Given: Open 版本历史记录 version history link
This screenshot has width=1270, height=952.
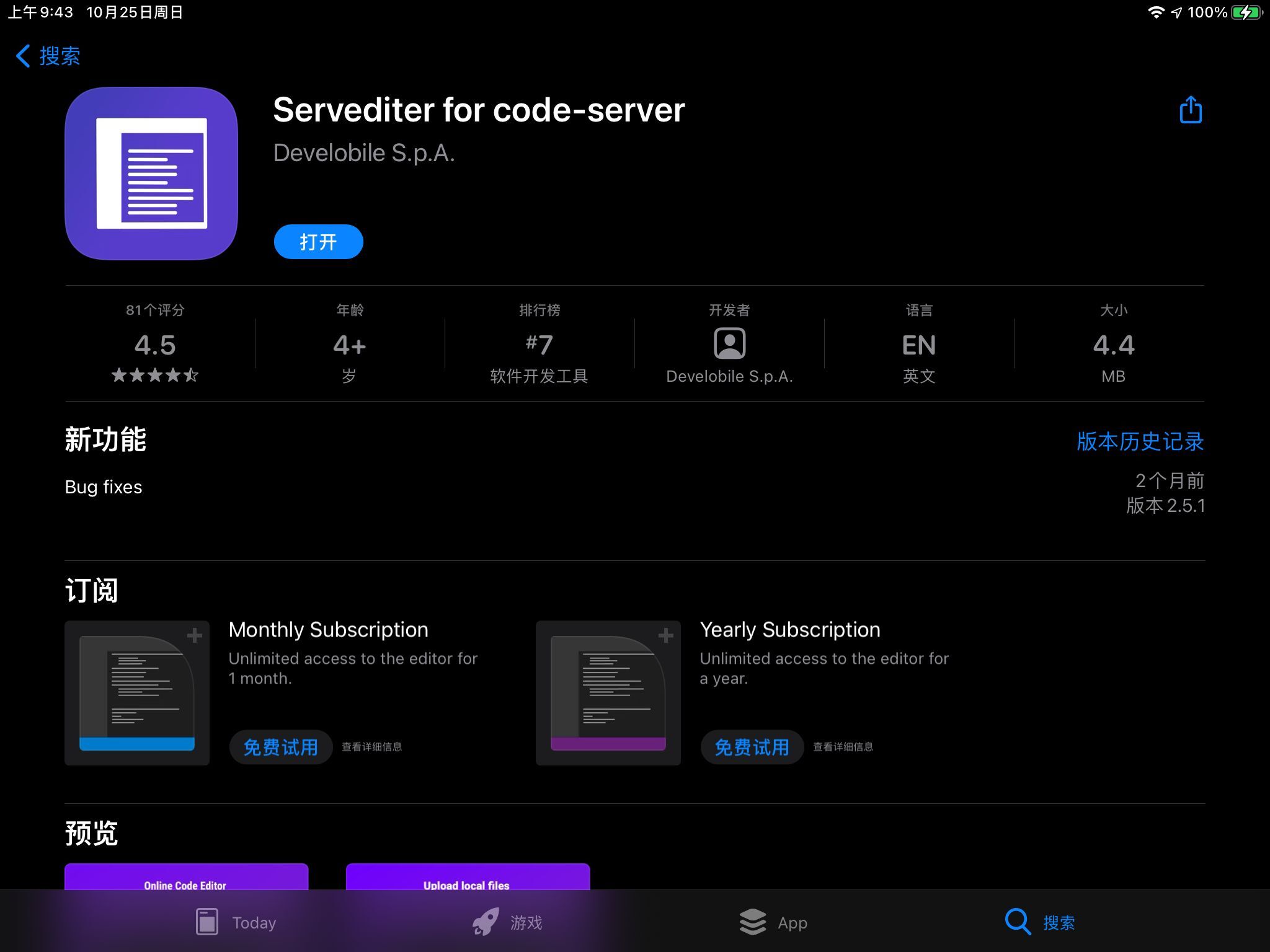Looking at the screenshot, I should [1140, 441].
